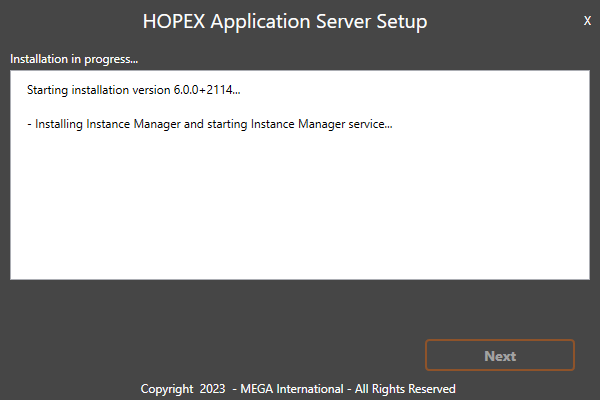The image size is (600, 400).
Task: Click 'Copyright 2023' in the footer
Action: point(183,388)
